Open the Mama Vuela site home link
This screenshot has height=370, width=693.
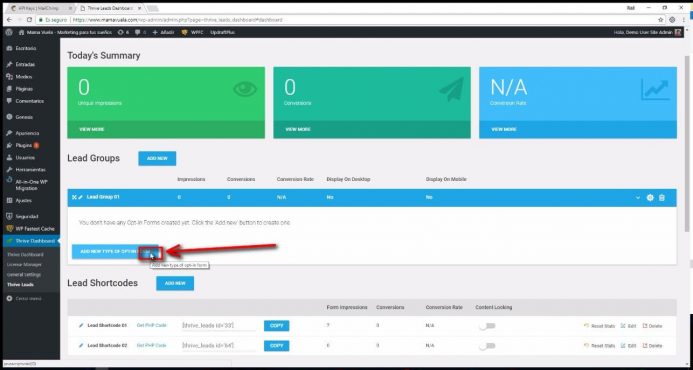point(65,32)
